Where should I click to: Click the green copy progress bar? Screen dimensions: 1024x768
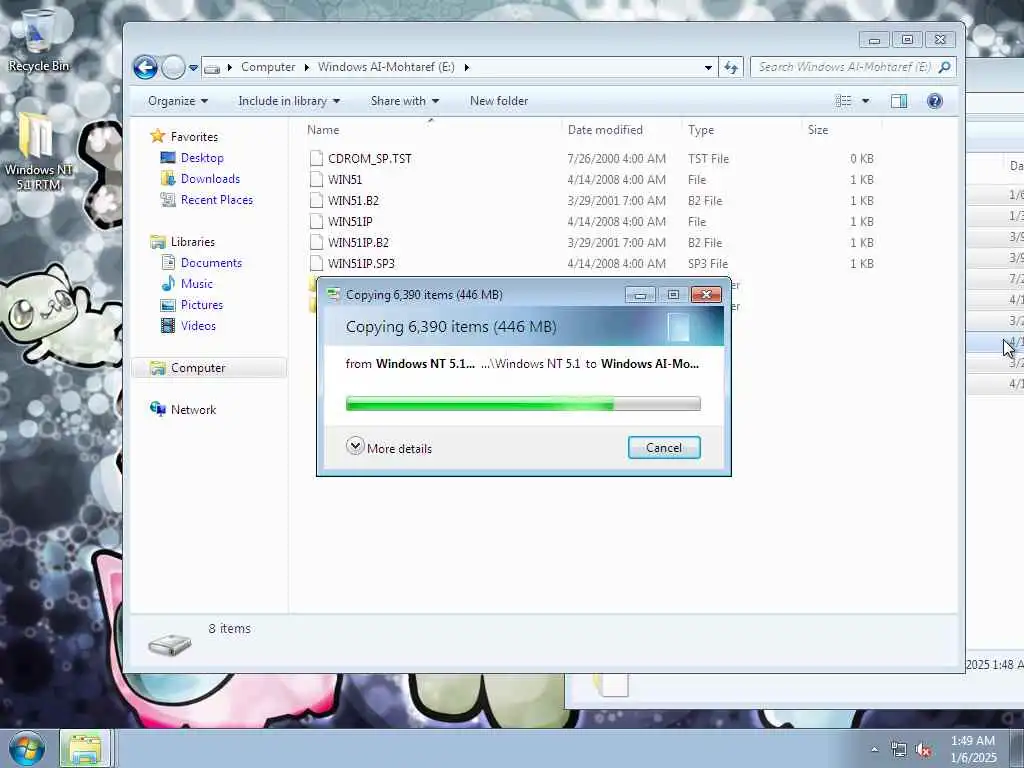tap(523, 404)
